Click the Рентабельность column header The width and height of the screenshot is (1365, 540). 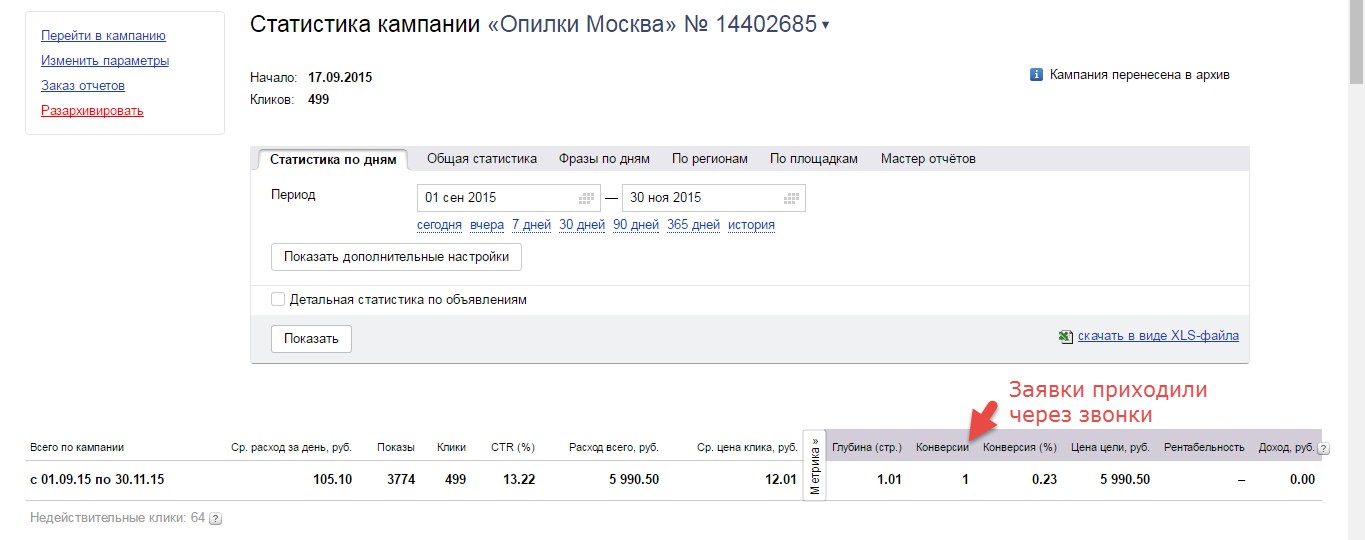(1204, 448)
